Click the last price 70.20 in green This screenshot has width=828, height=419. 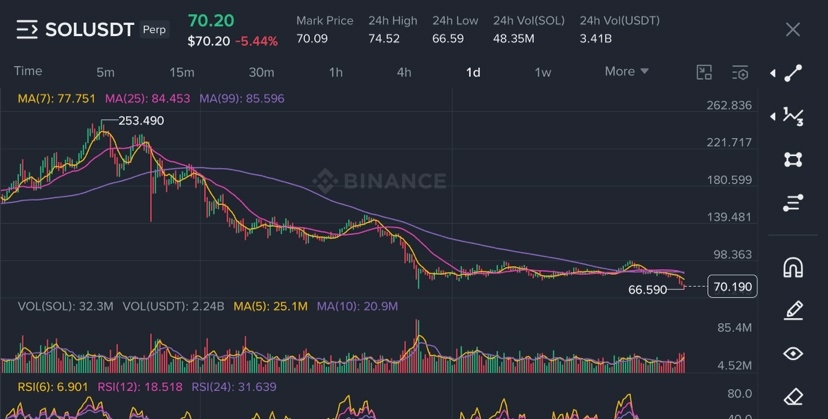[211, 21]
